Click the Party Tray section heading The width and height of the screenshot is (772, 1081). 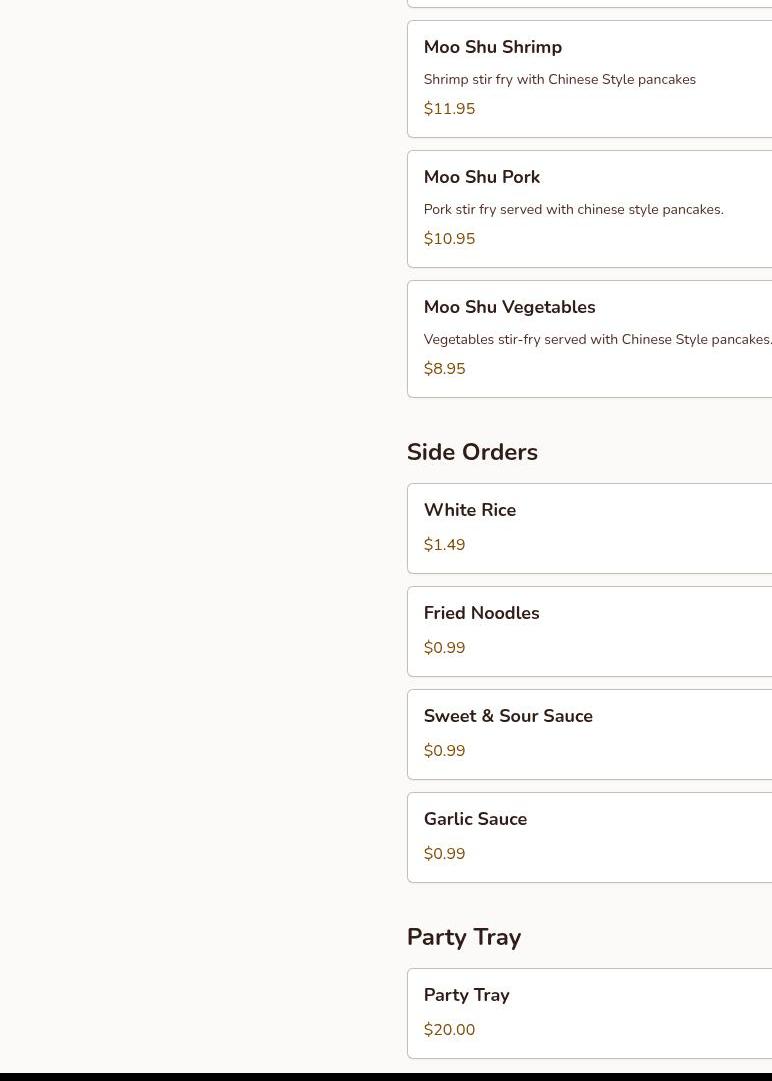[464, 937]
